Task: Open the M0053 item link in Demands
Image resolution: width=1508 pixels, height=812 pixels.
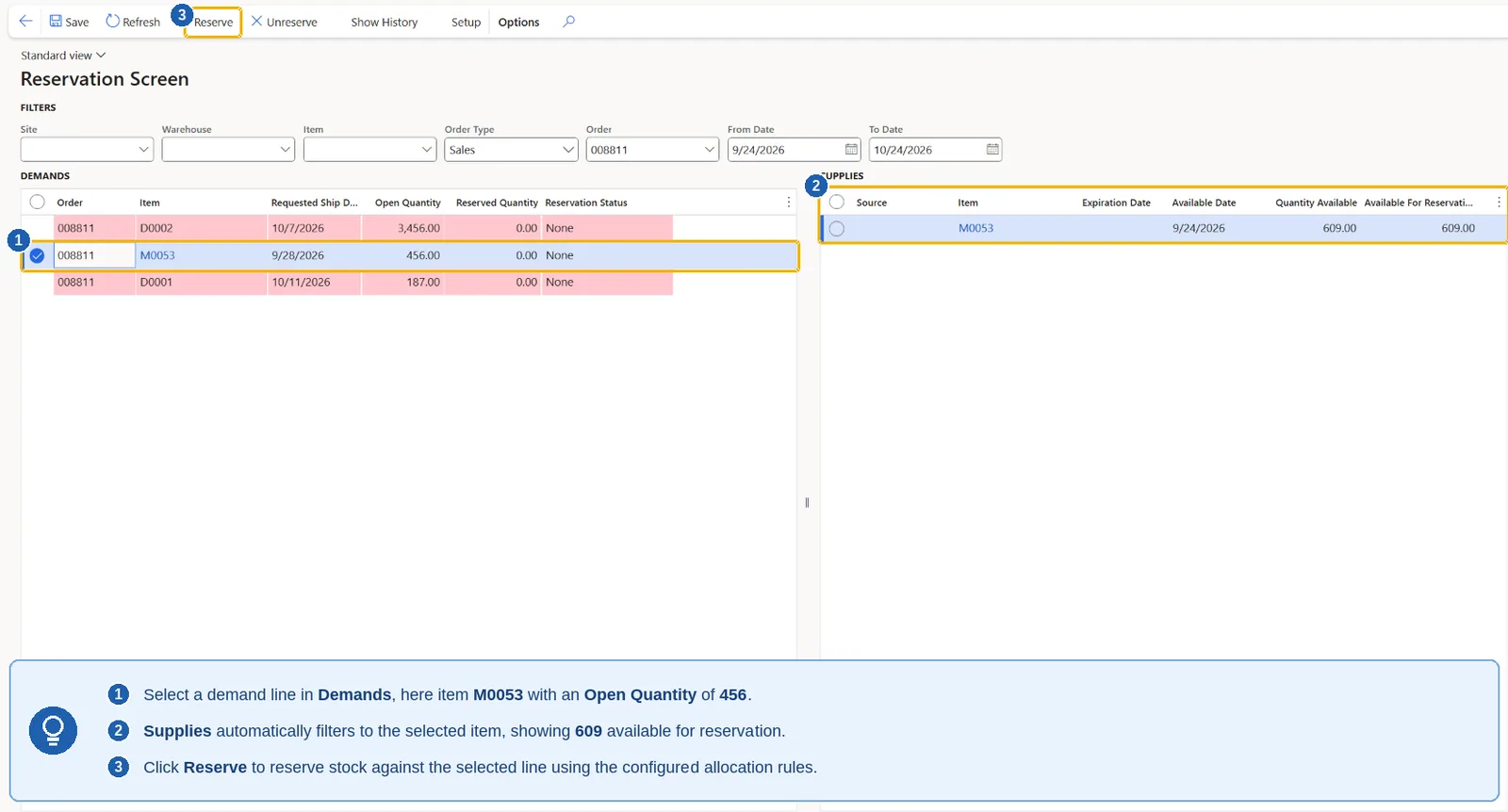Action: click(157, 255)
